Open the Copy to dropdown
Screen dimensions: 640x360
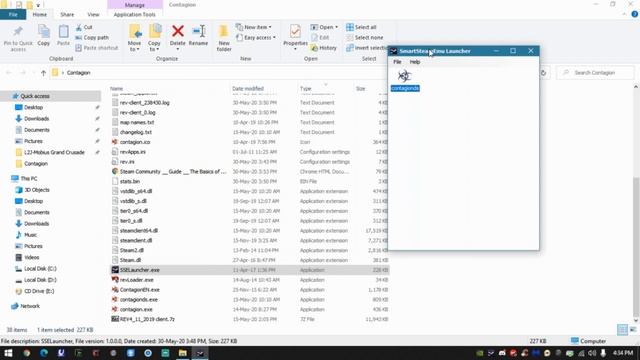(x=154, y=46)
